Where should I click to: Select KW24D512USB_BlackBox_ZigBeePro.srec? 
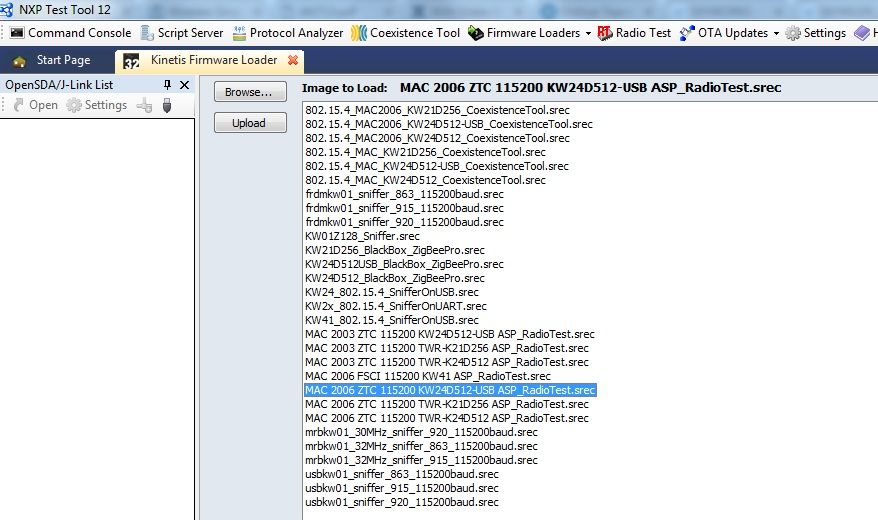404,264
